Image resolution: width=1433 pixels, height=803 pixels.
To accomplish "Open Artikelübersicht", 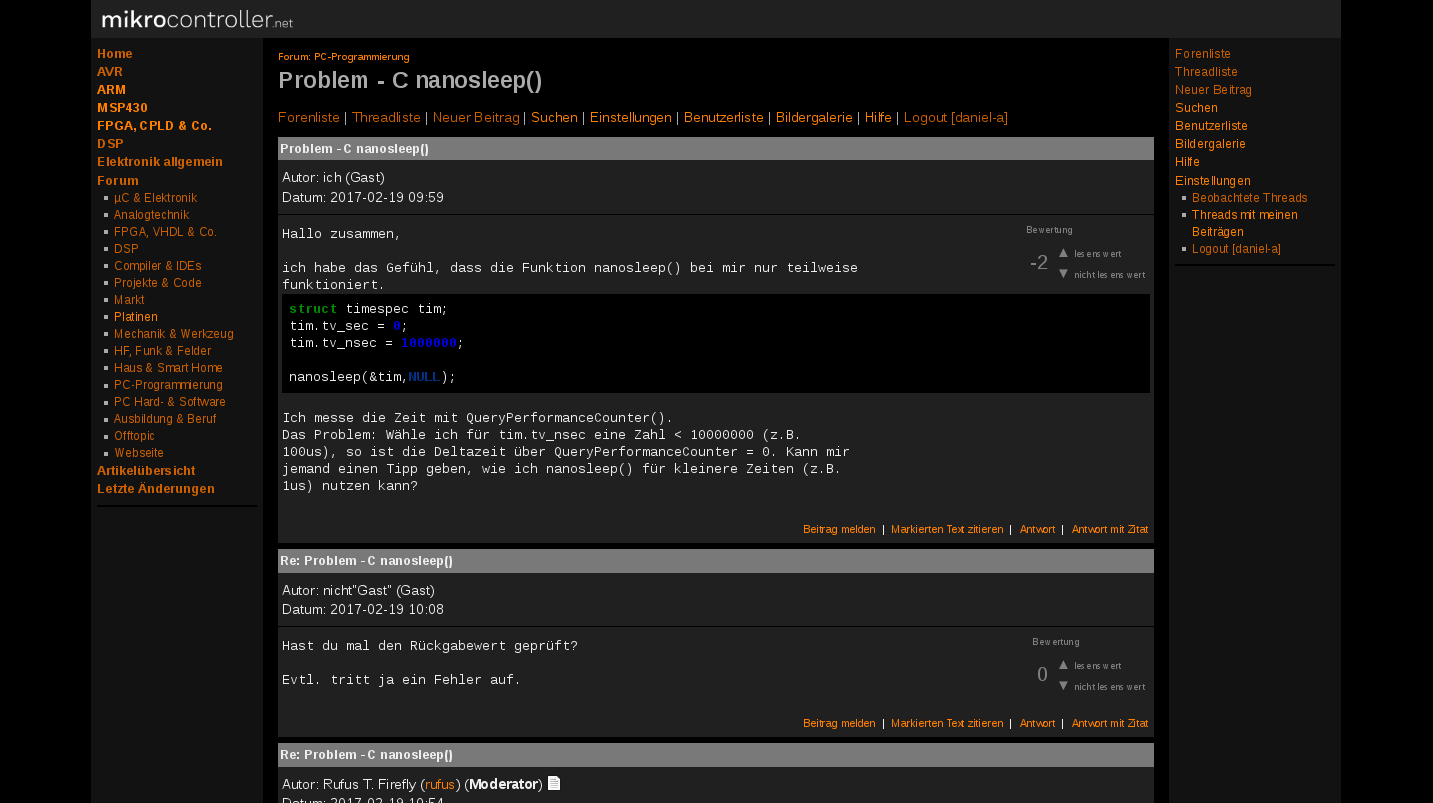I will (x=146, y=471).
